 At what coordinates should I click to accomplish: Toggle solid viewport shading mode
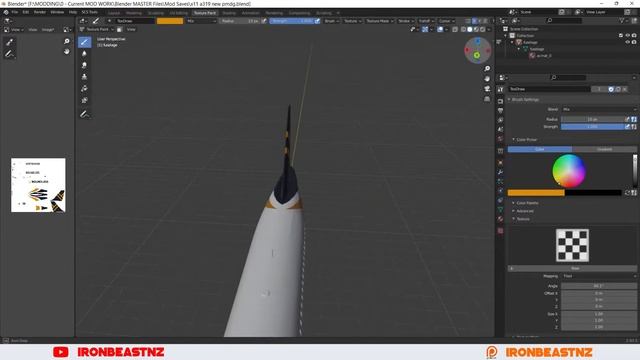(470, 29)
